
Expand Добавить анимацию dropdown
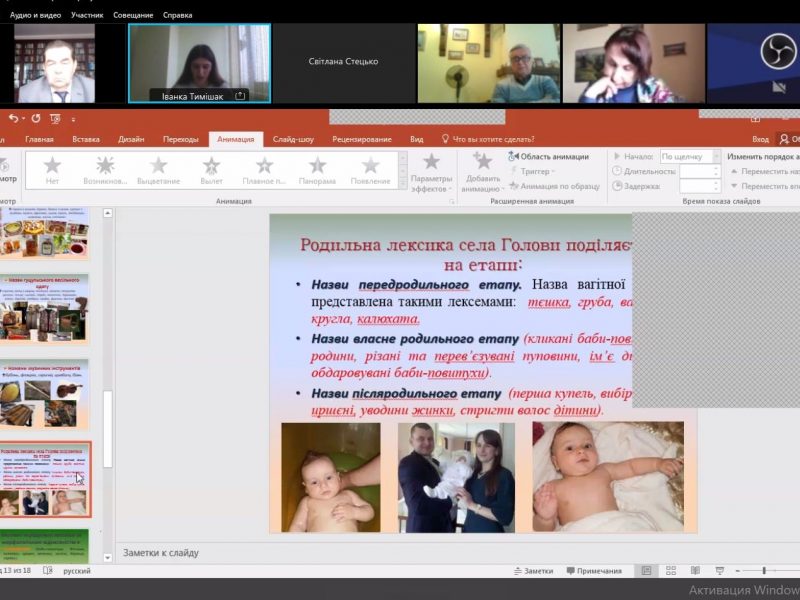482,172
